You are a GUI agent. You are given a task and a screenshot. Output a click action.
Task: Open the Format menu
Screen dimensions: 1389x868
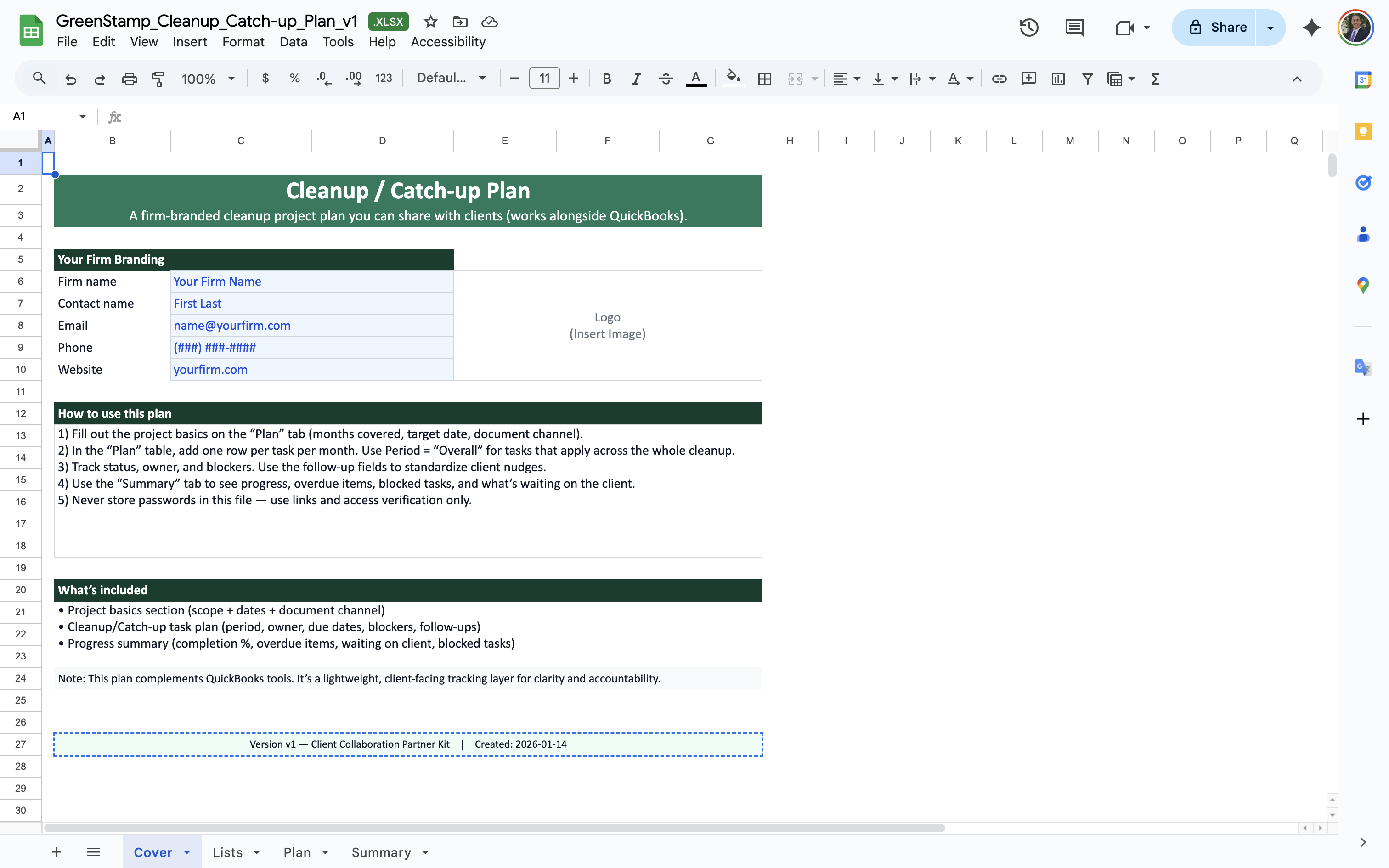[243, 41]
